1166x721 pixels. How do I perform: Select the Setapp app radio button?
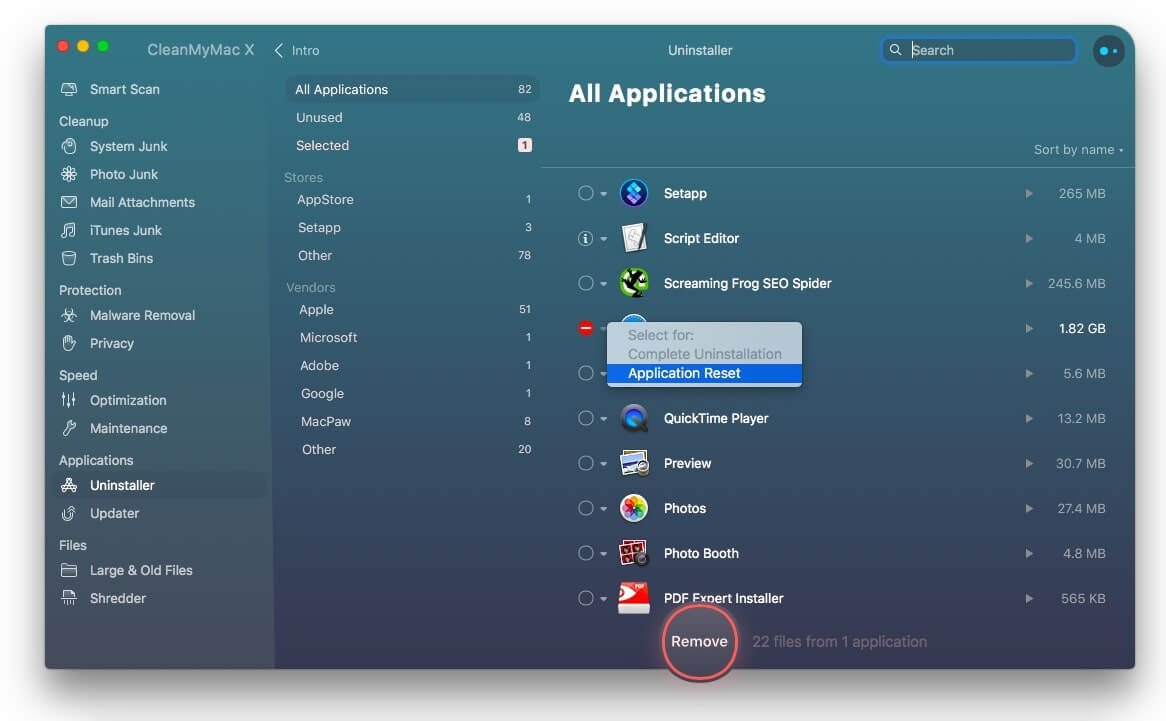point(588,193)
